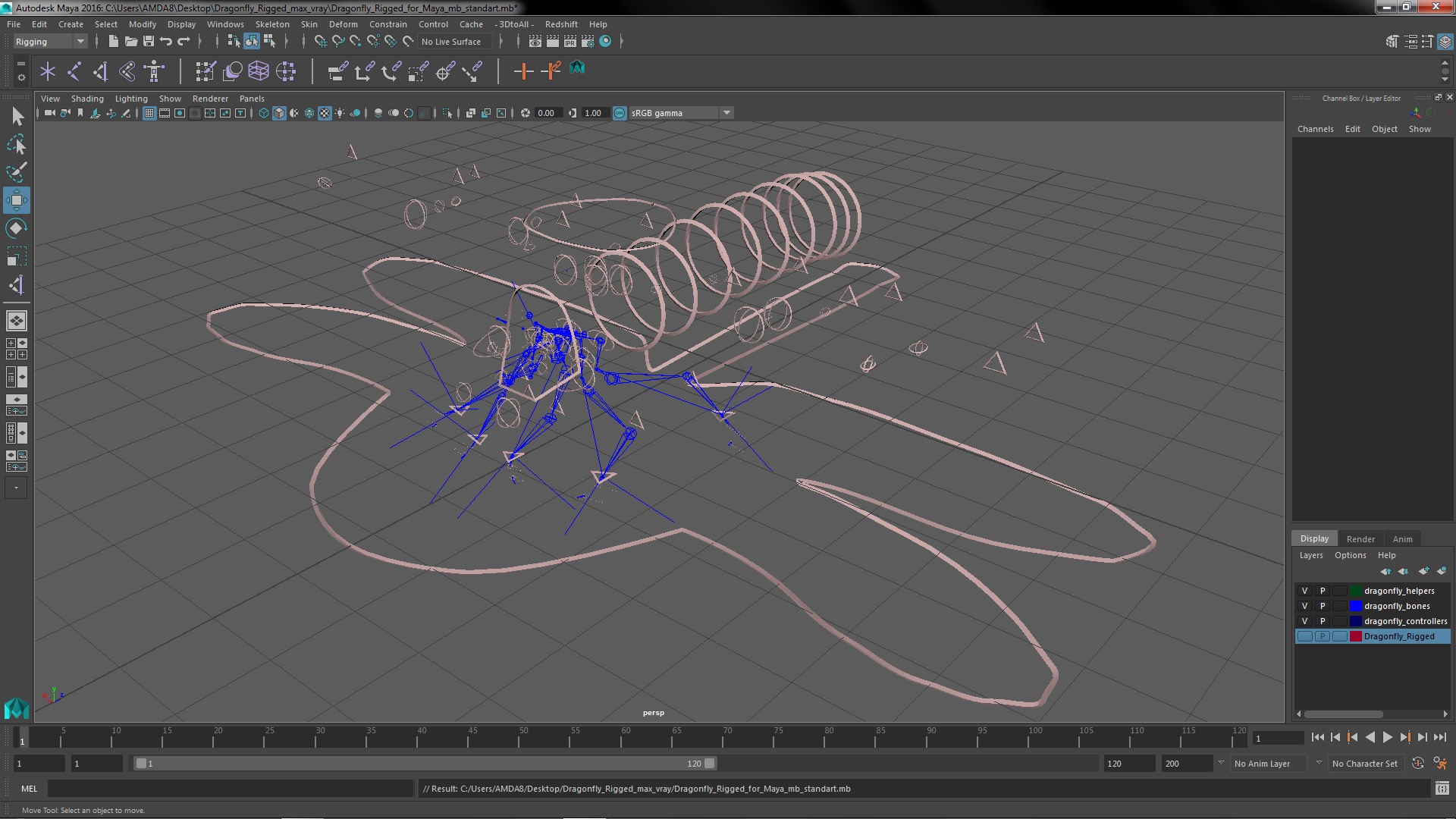Image resolution: width=1456 pixels, height=819 pixels.
Task: Click the MEL script type label
Action: pyautogui.click(x=29, y=789)
